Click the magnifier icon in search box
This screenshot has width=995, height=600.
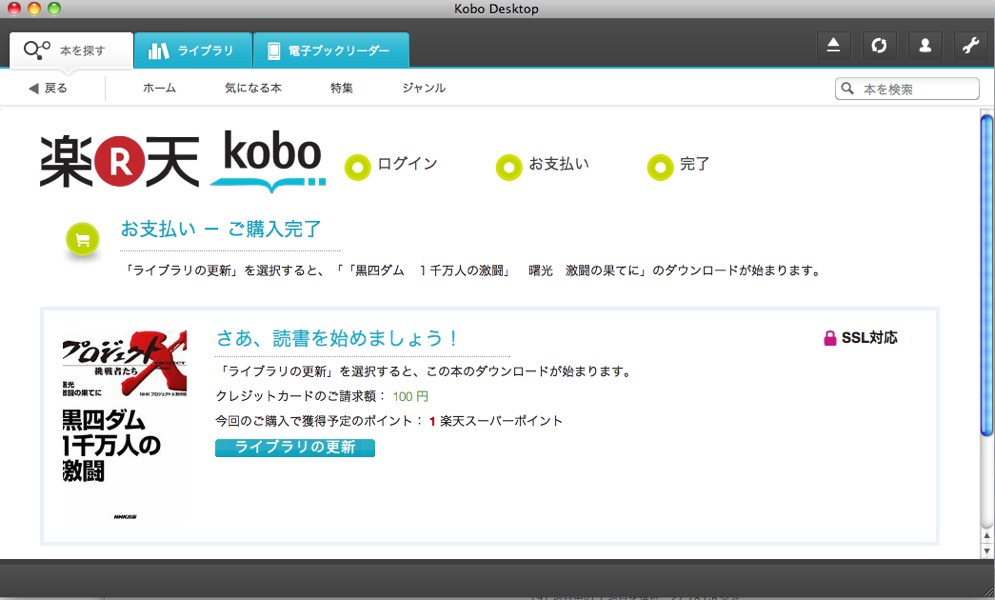pos(847,88)
